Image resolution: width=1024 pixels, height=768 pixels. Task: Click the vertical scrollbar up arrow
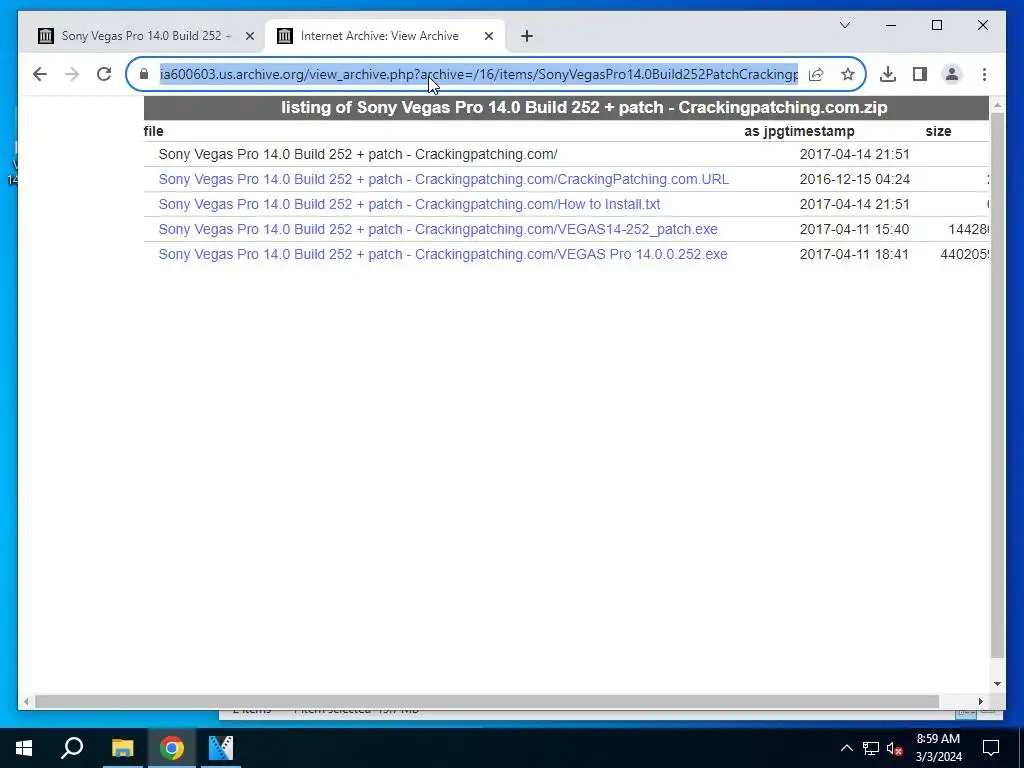point(997,104)
